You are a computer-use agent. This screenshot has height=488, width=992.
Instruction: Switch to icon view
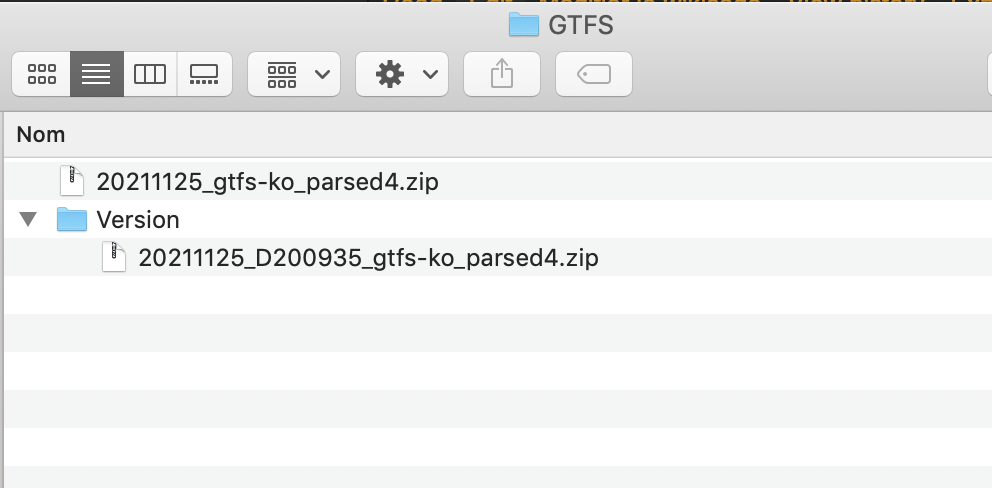[42, 74]
